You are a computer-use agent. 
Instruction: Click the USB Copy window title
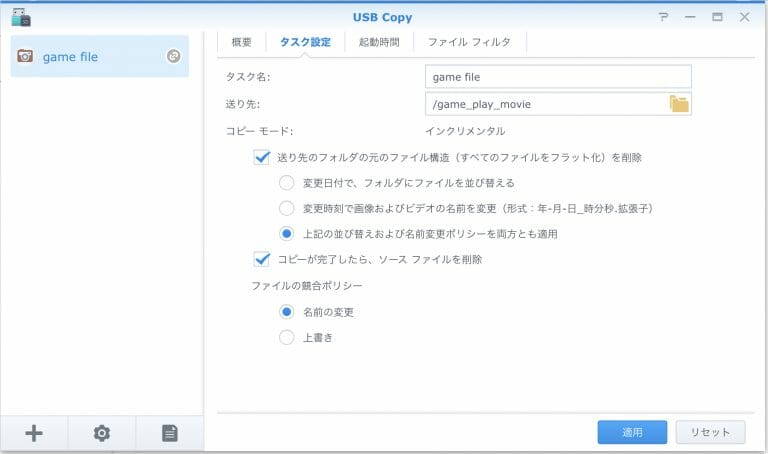383,17
